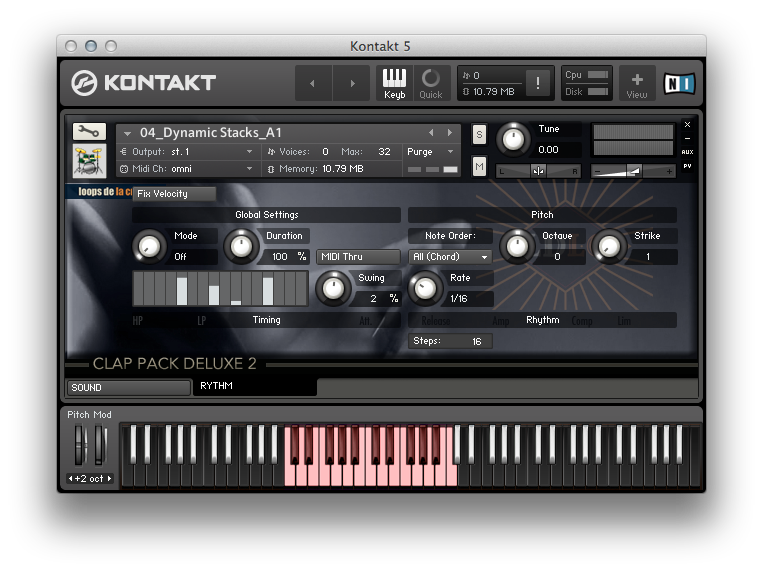
Task: Click the Tune knob
Action: (513, 140)
